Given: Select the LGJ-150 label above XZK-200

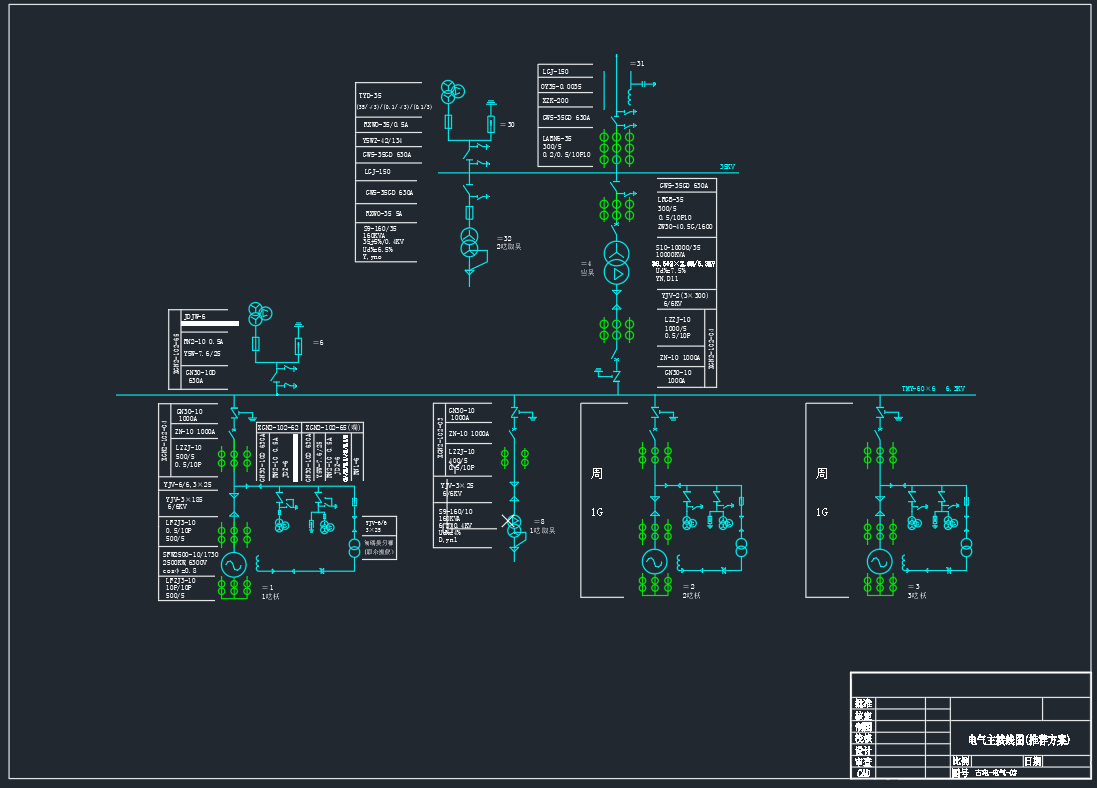Looking at the screenshot, I should [555, 72].
